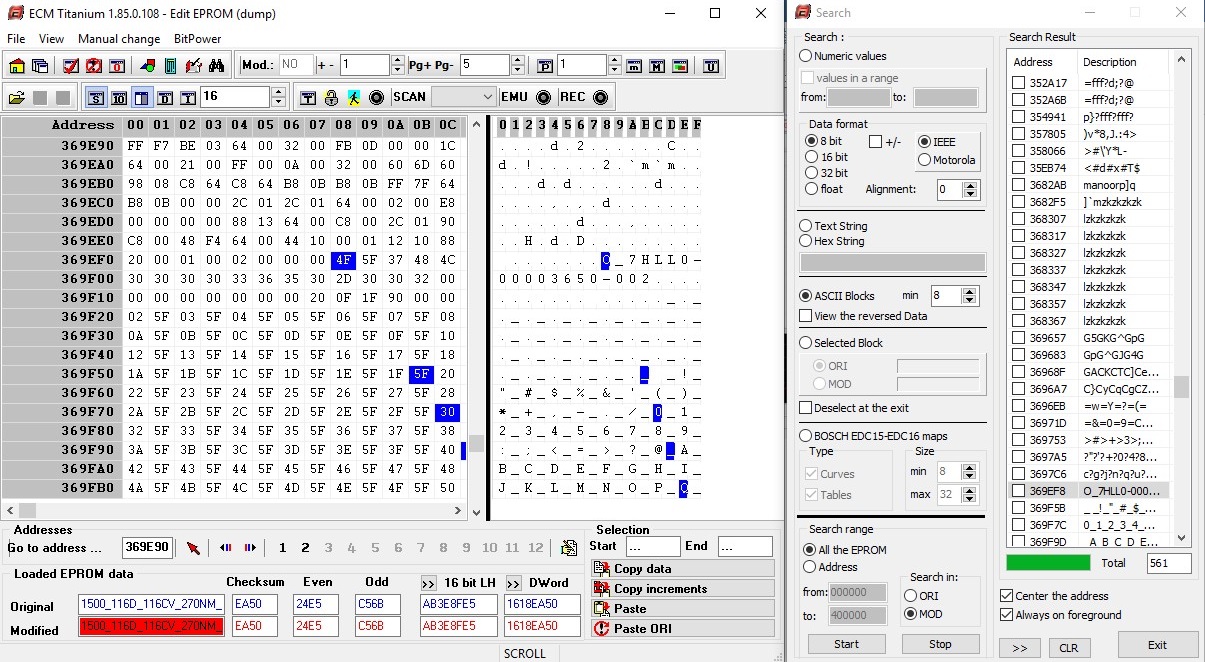Open a file with the folder icon

pos(16,97)
